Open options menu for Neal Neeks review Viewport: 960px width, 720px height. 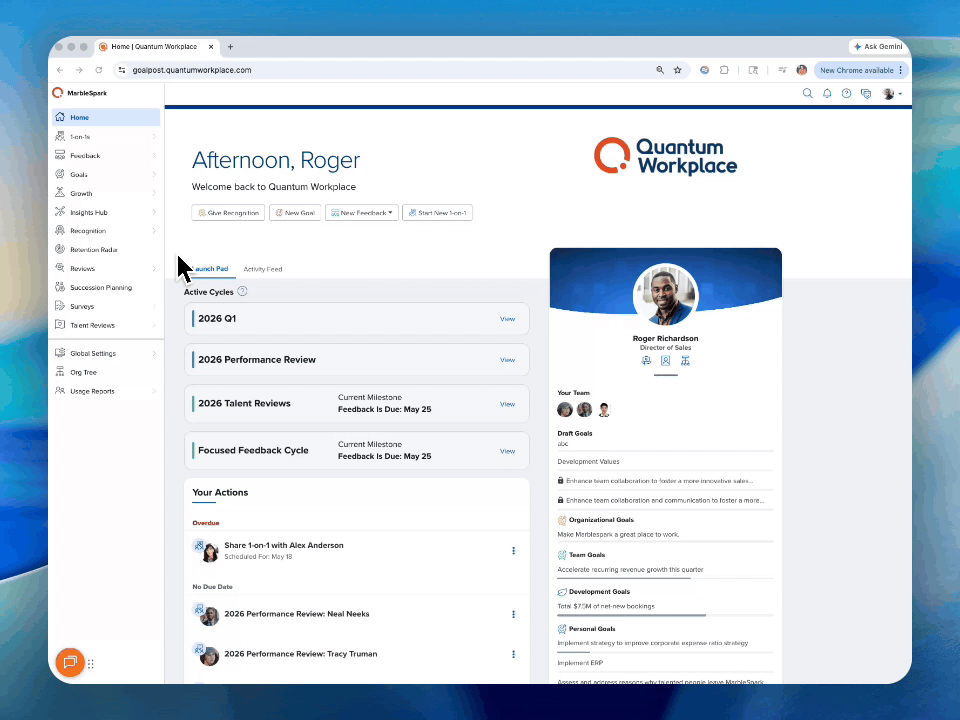513,614
